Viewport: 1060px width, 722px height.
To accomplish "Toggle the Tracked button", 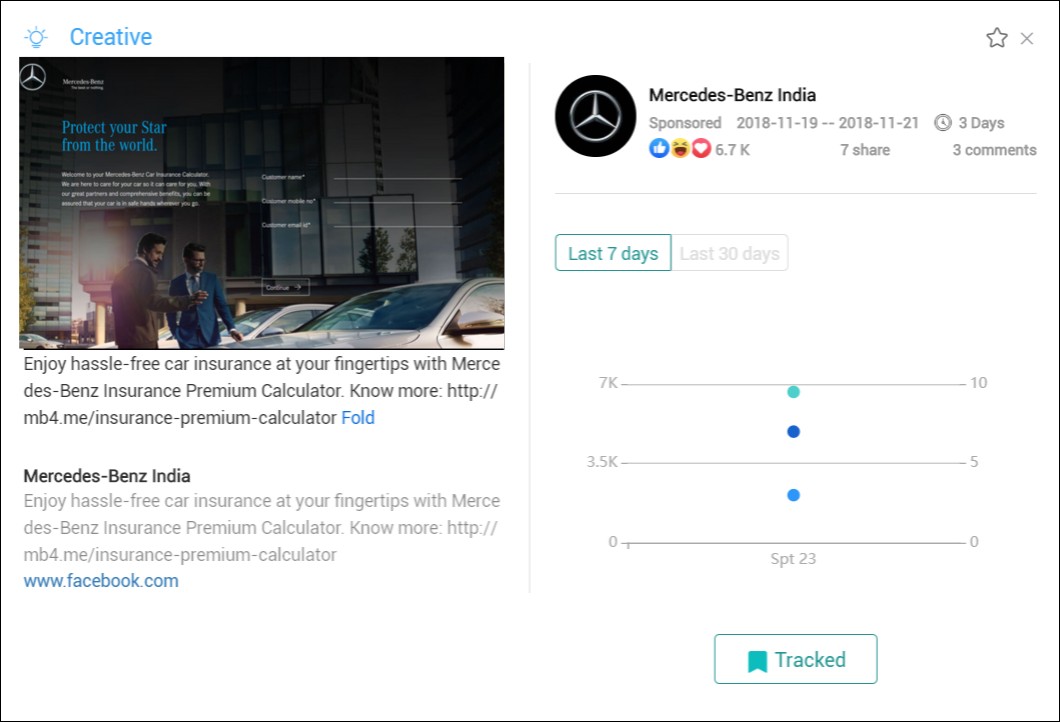I will click(795, 659).
